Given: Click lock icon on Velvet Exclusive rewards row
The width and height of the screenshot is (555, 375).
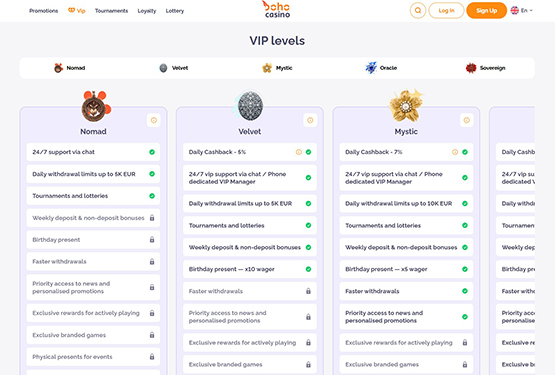Looking at the screenshot, I should coord(308,343).
